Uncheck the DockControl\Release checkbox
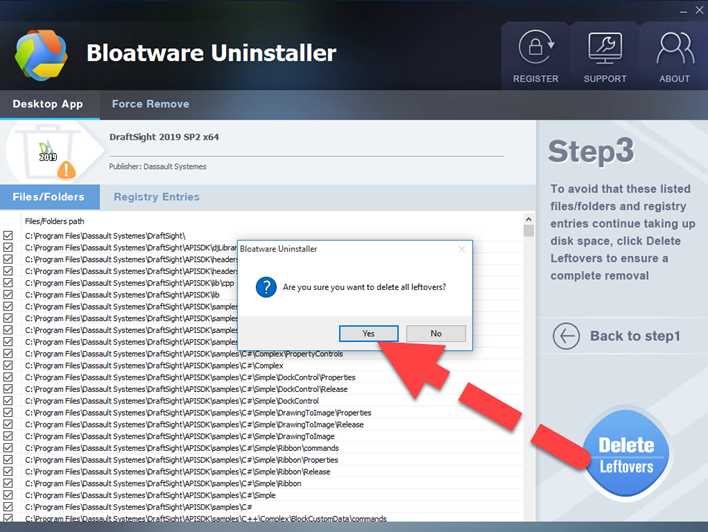Viewport: 708px width, 532px height. (8, 389)
